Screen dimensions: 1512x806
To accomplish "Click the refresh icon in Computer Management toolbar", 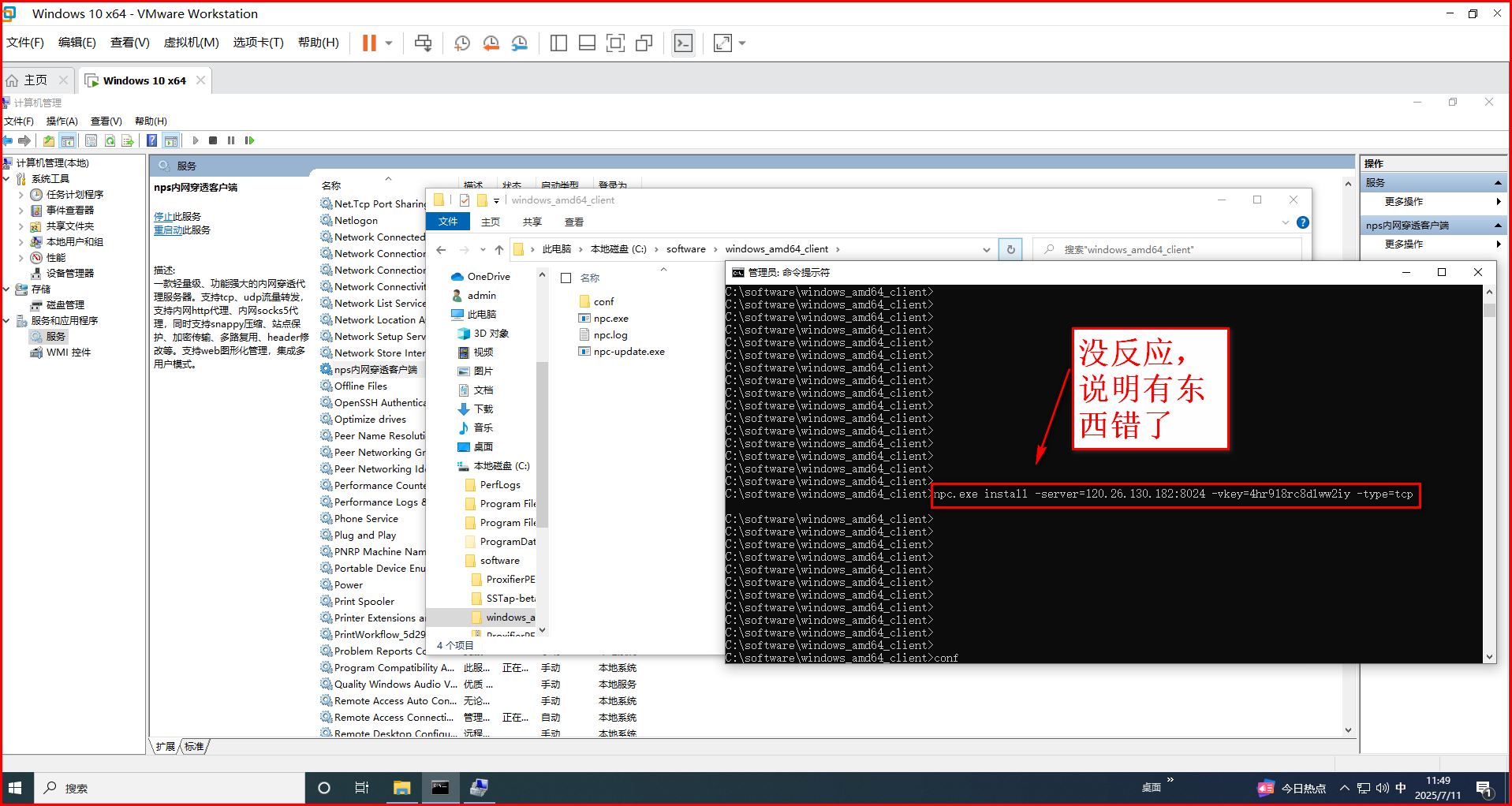I will click(110, 140).
